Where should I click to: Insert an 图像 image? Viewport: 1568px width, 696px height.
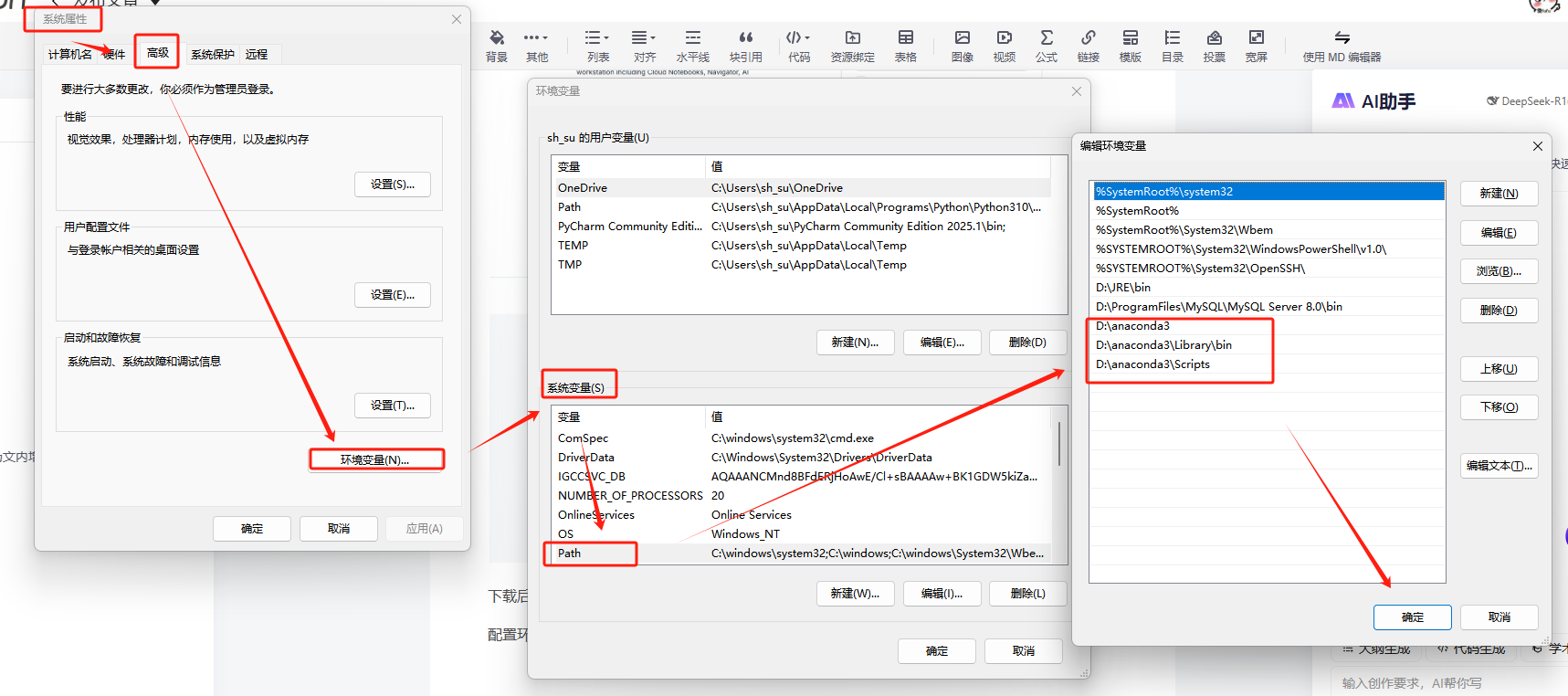click(963, 46)
